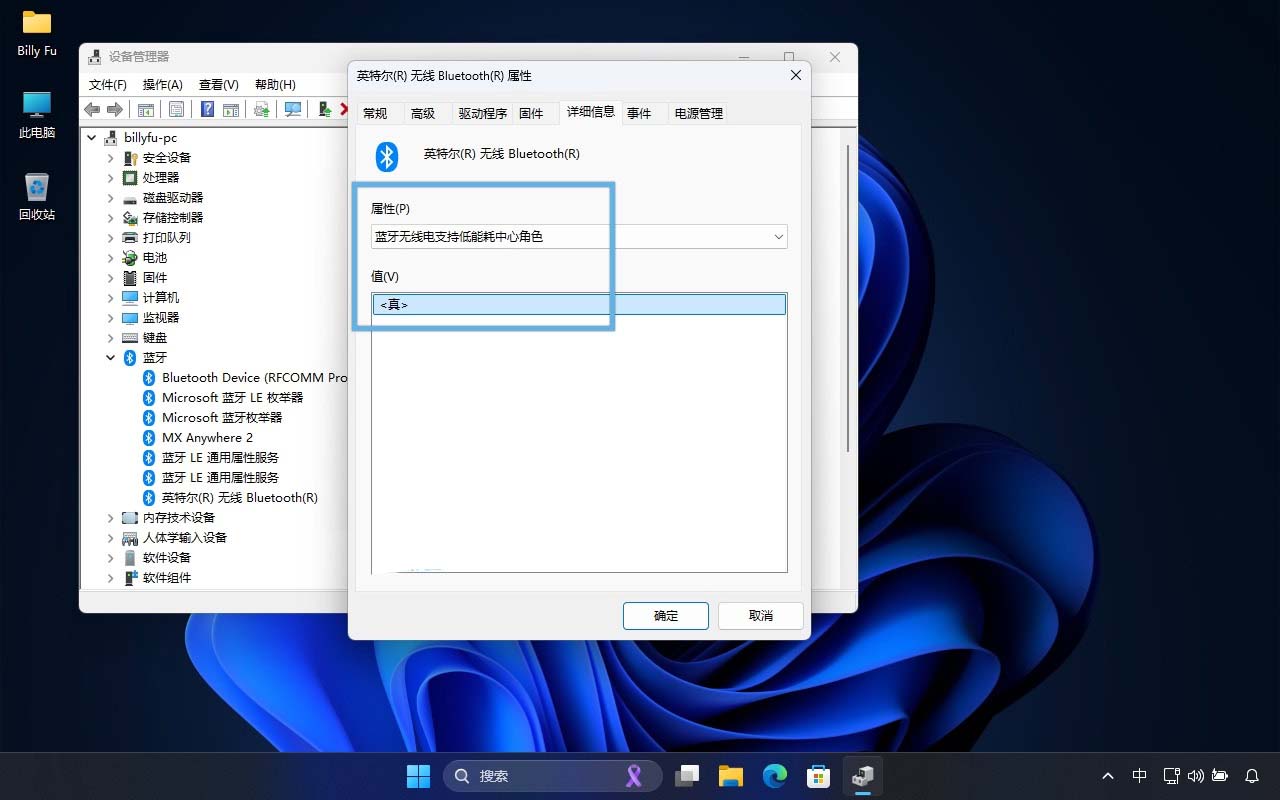Click the add device icon with green arrow
Image resolution: width=1280 pixels, height=800 pixels.
click(325, 109)
